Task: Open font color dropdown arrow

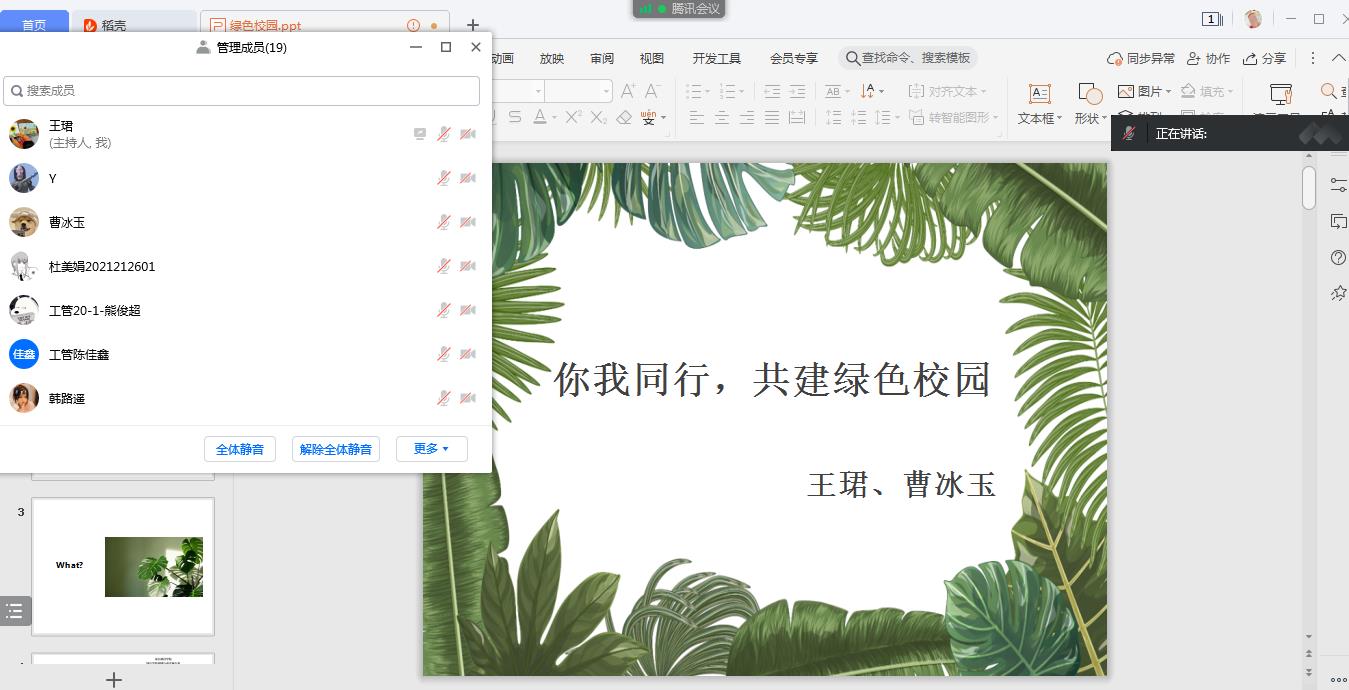Action: [x=553, y=118]
